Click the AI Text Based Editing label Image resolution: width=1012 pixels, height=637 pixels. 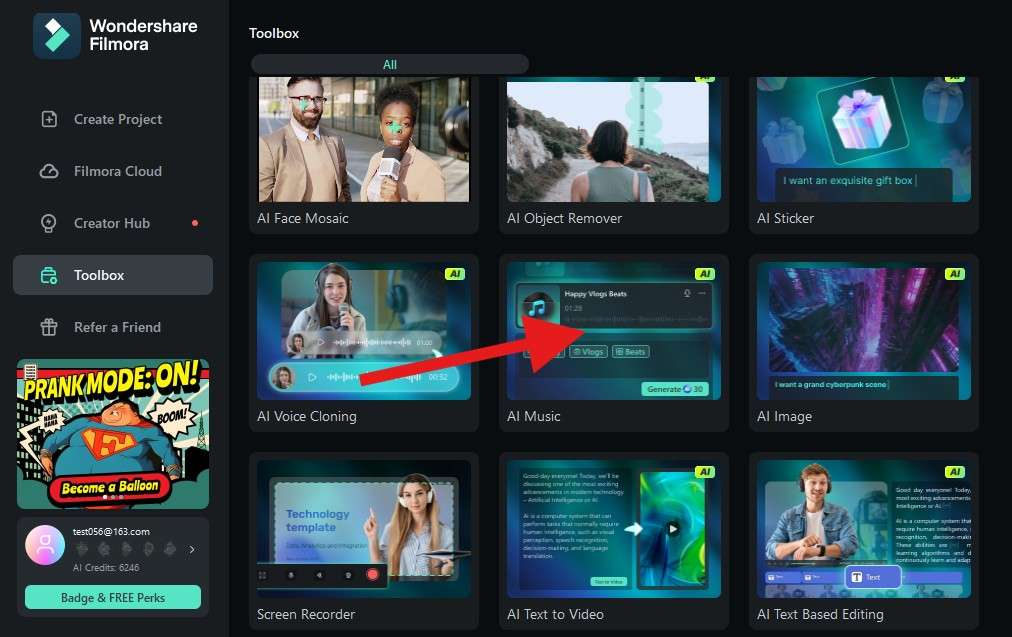(820, 615)
